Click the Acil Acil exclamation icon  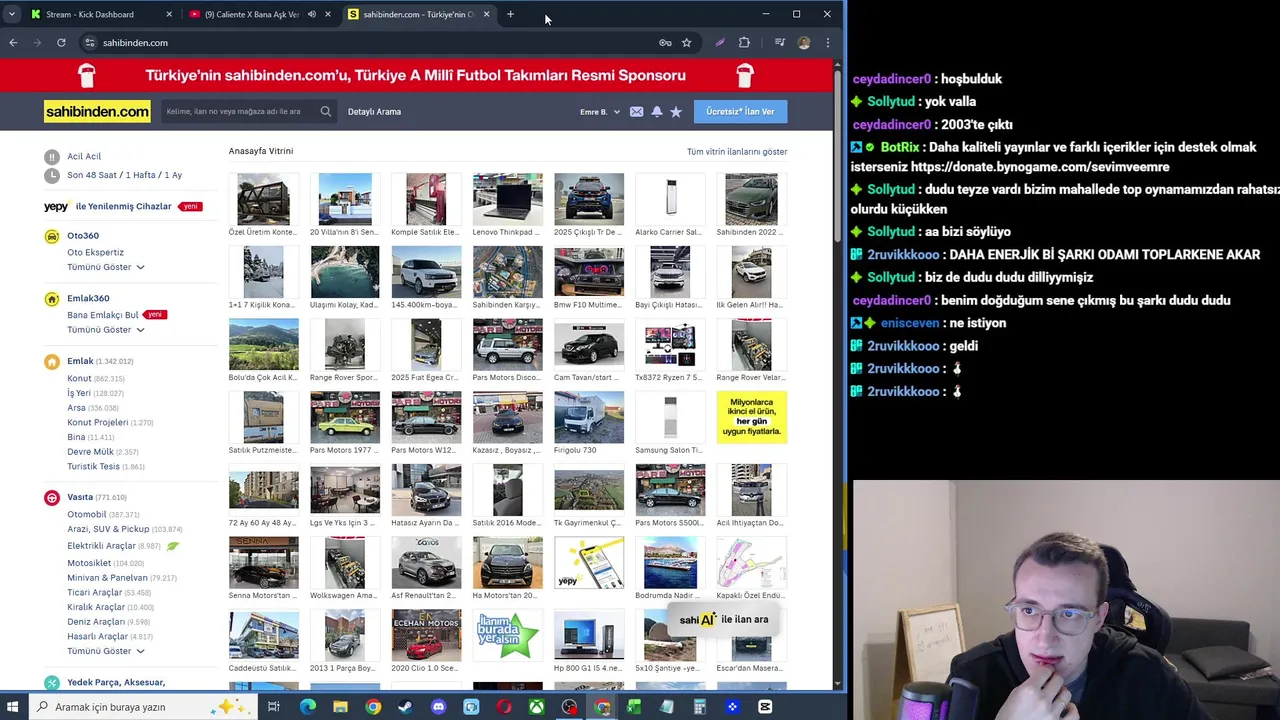[x=52, y=157]
